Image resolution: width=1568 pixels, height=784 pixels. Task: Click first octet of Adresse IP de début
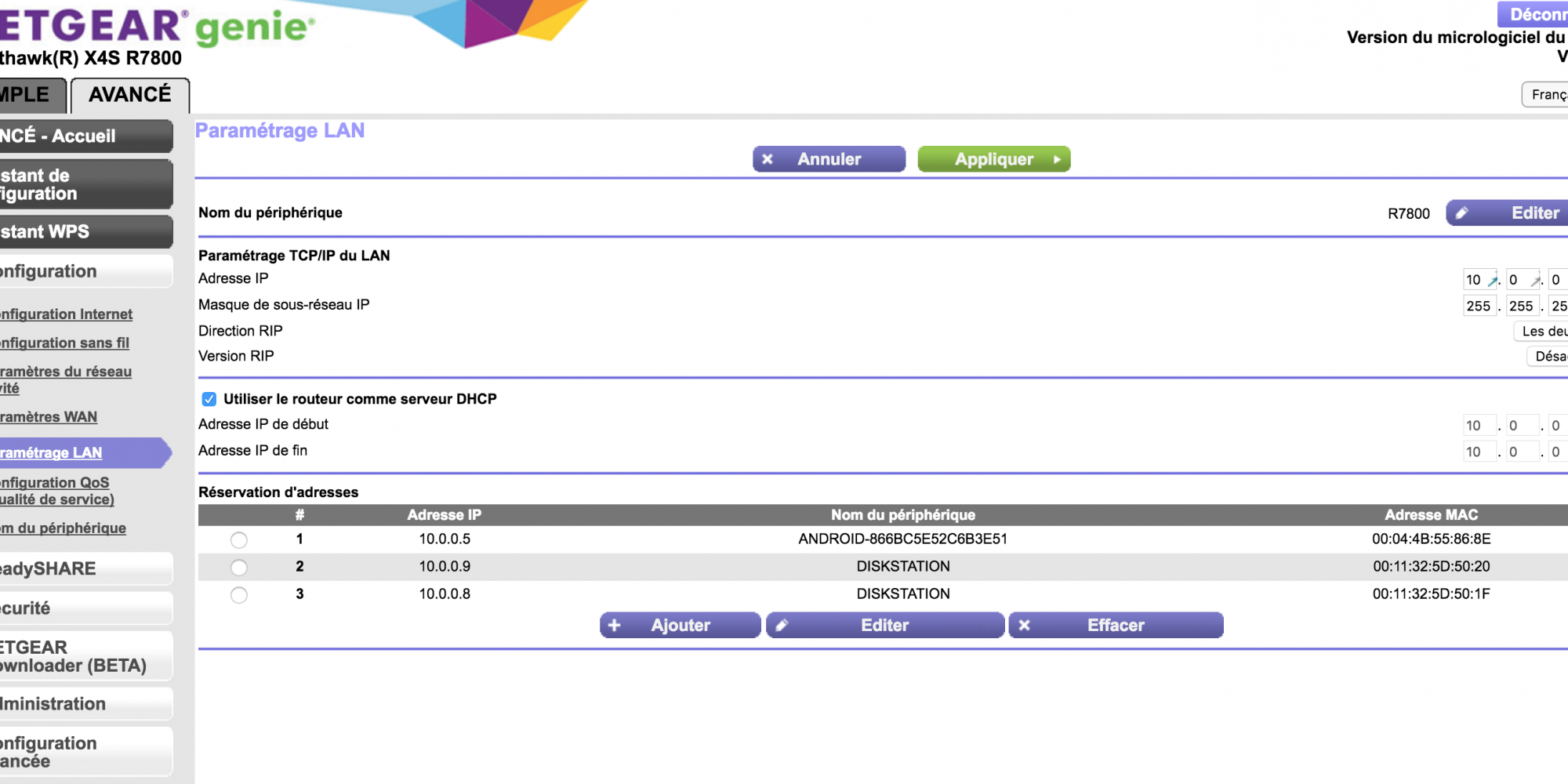point(1480,426)
